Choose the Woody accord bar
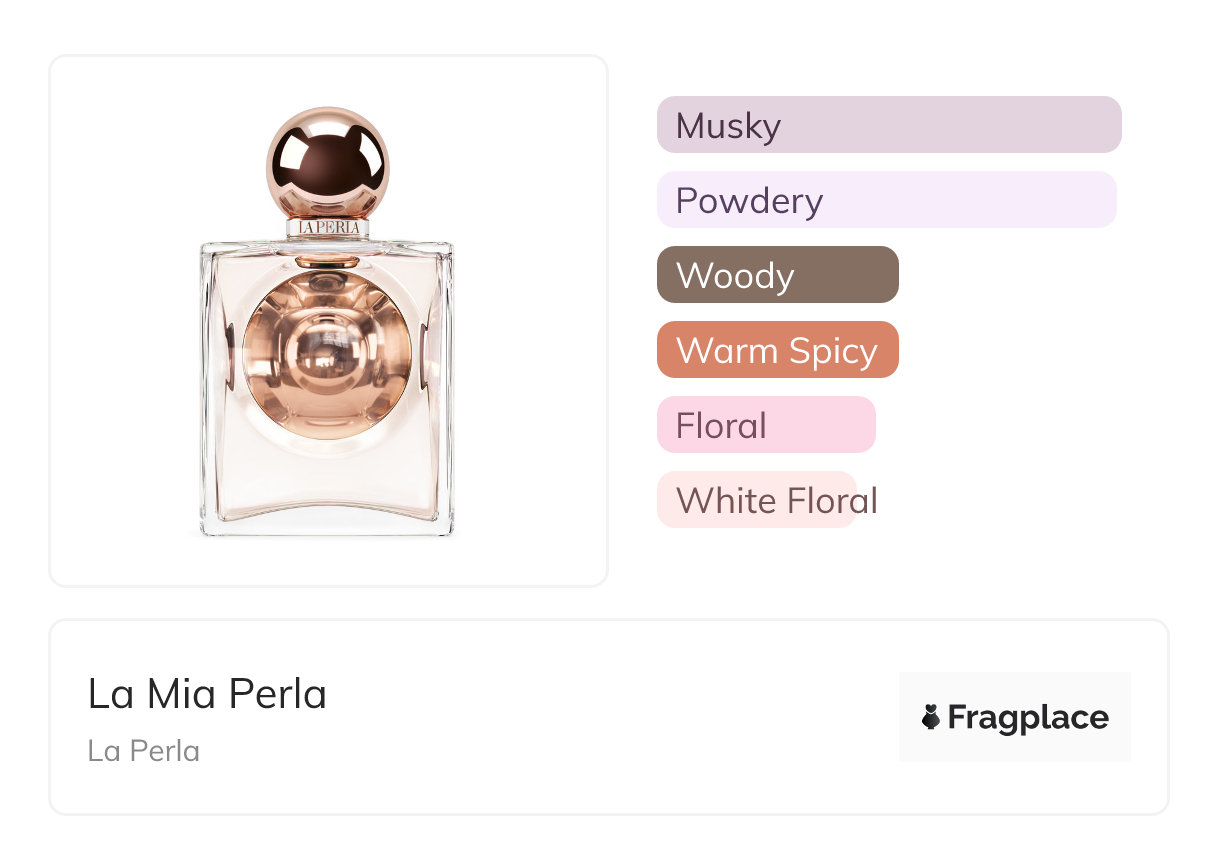 (777, 275)
